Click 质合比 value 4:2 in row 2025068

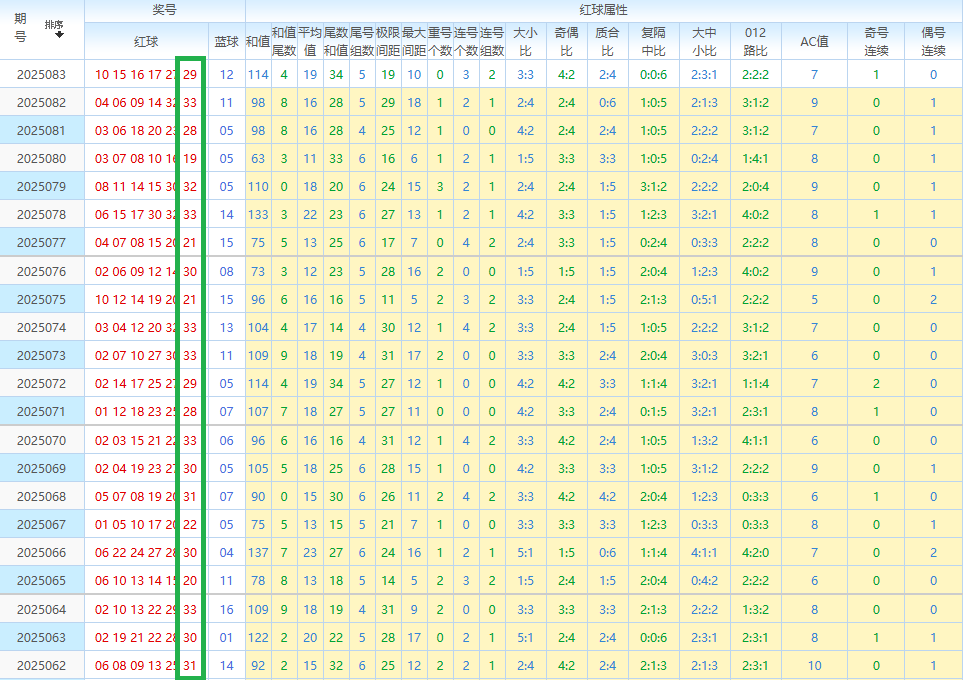(x=607, y=497)
